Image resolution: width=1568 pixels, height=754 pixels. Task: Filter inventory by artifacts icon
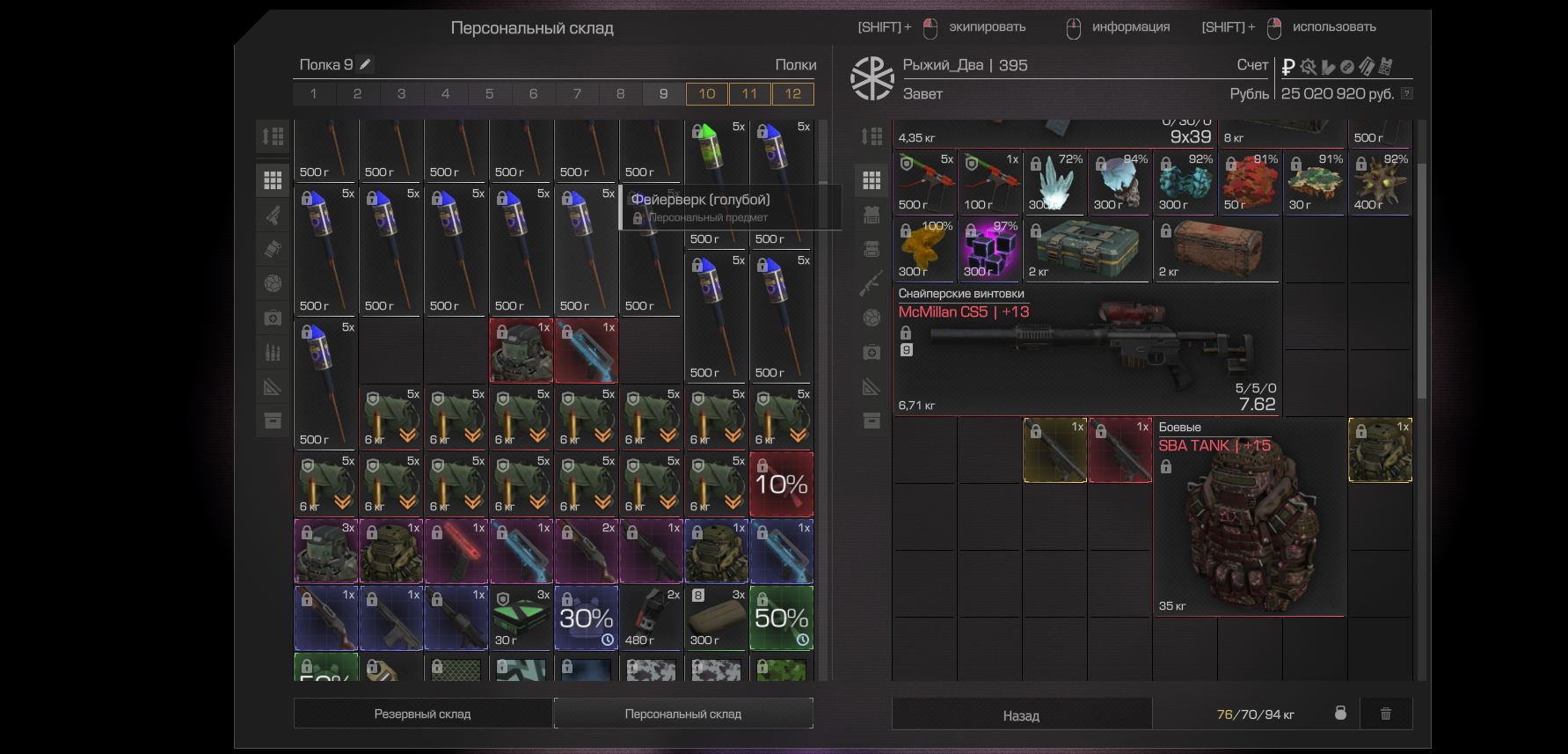pos(872,318)
